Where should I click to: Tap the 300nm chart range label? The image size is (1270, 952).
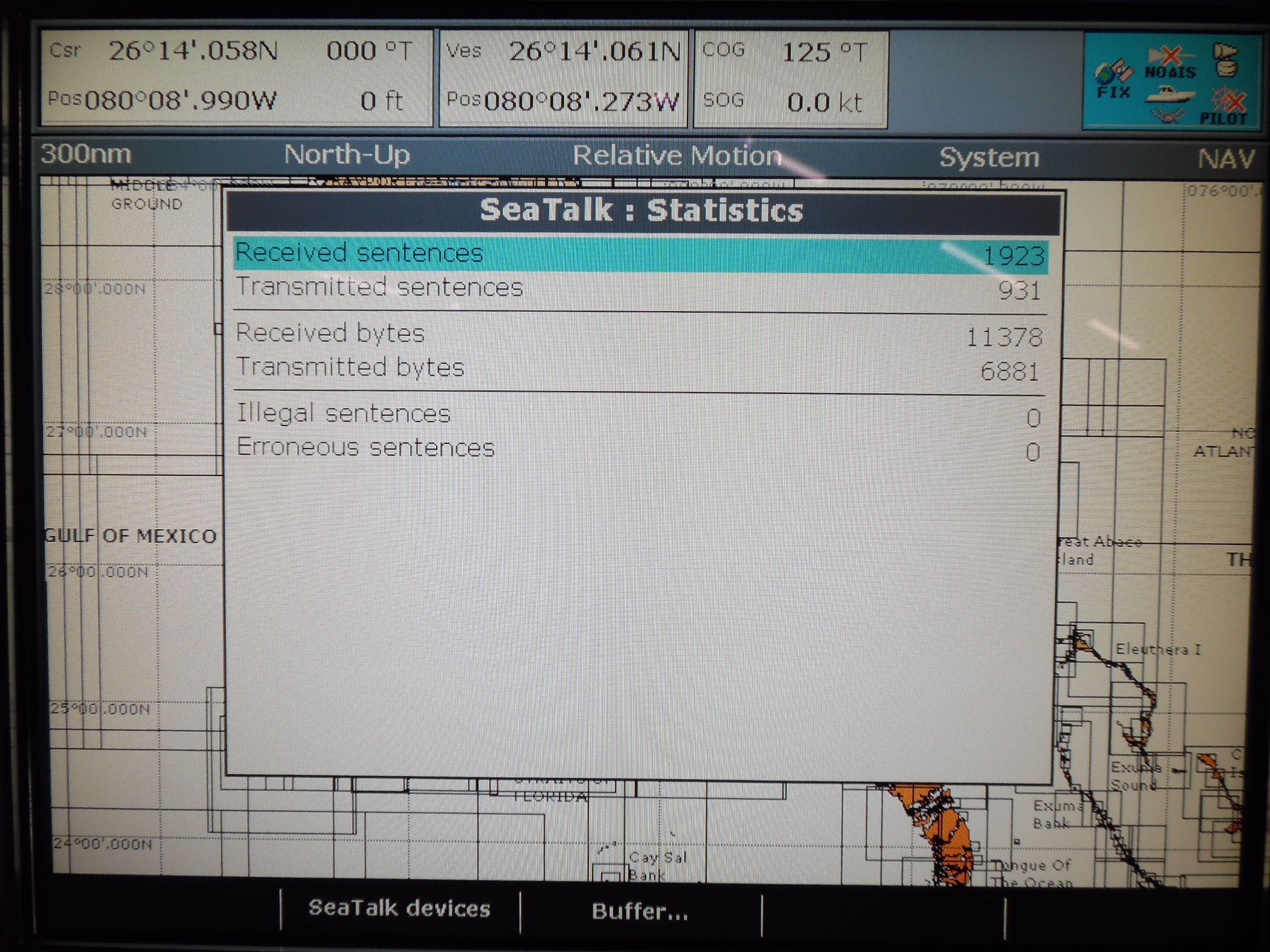click(x=86, y=154)
